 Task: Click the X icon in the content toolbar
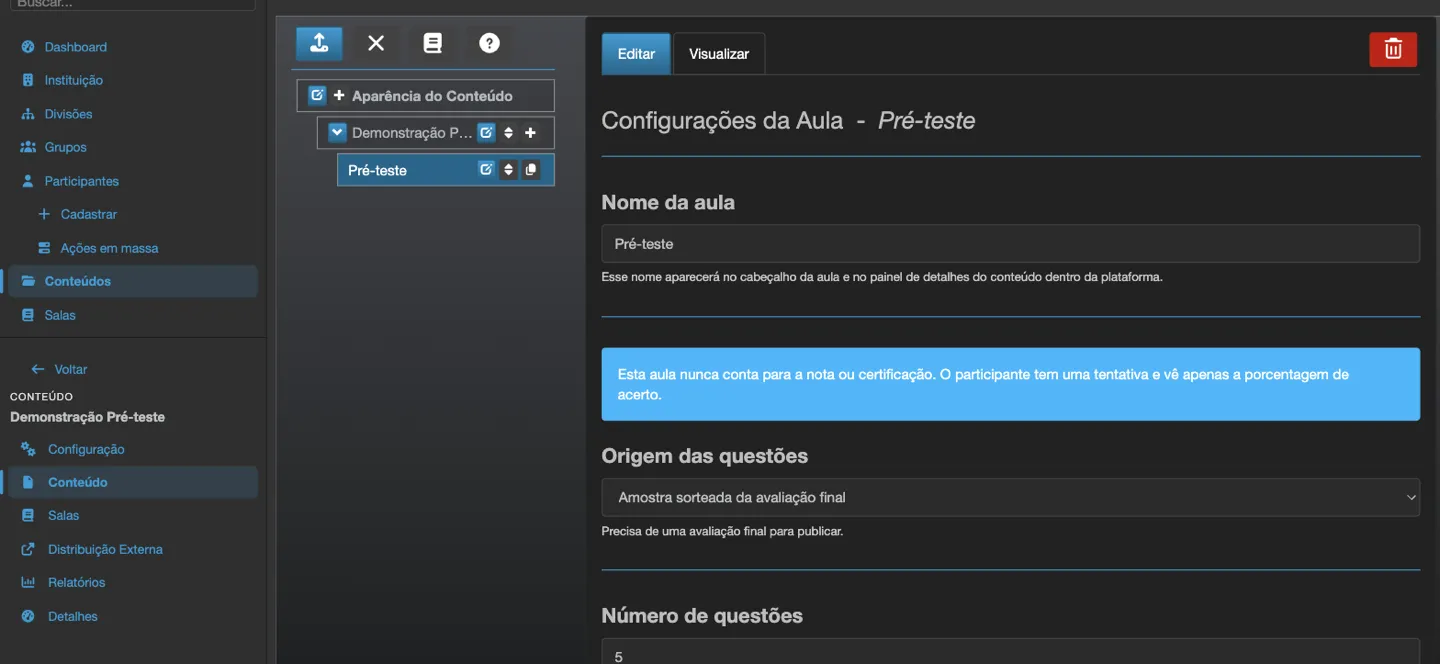click(376, 43)
